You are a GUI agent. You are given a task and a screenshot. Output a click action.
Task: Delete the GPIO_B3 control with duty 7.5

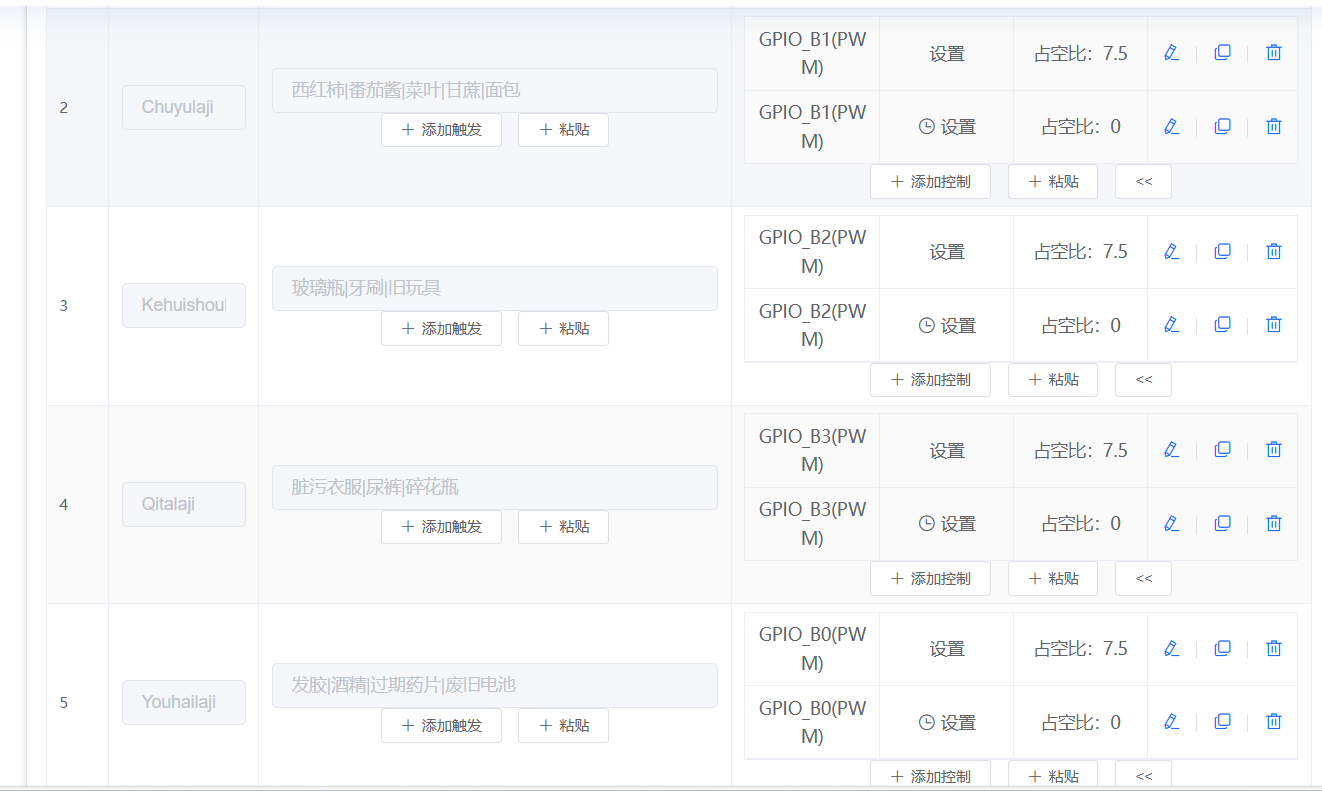(x=1273, y=450)
